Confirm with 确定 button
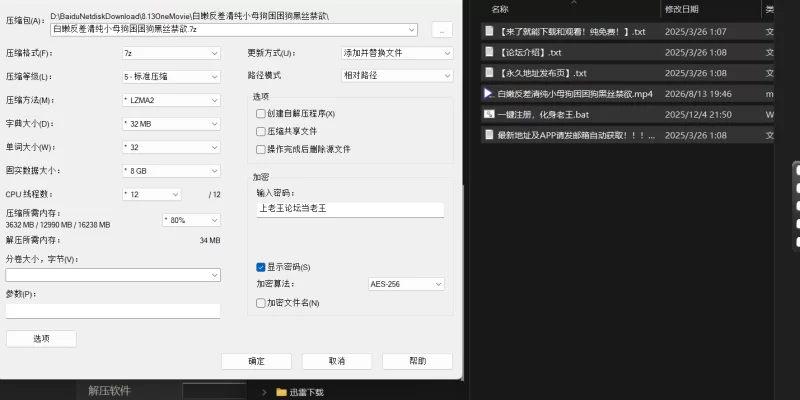The image size is (800, 400). coord(256,361)
